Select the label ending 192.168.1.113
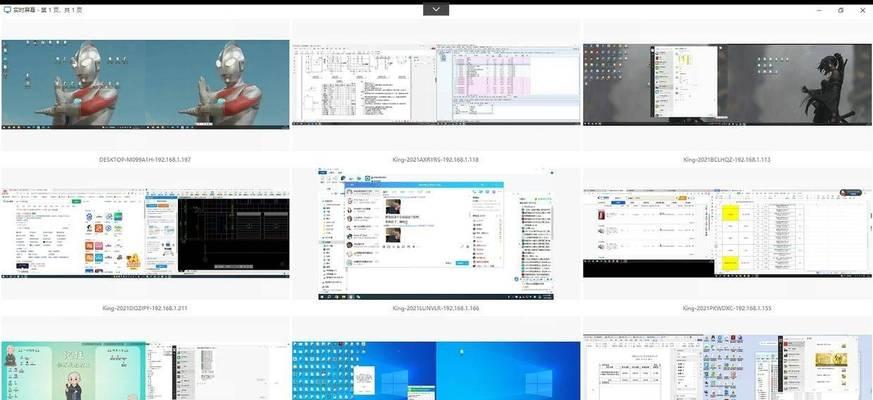The height and width of the screenshot is (400, 873). coord(727,160)
